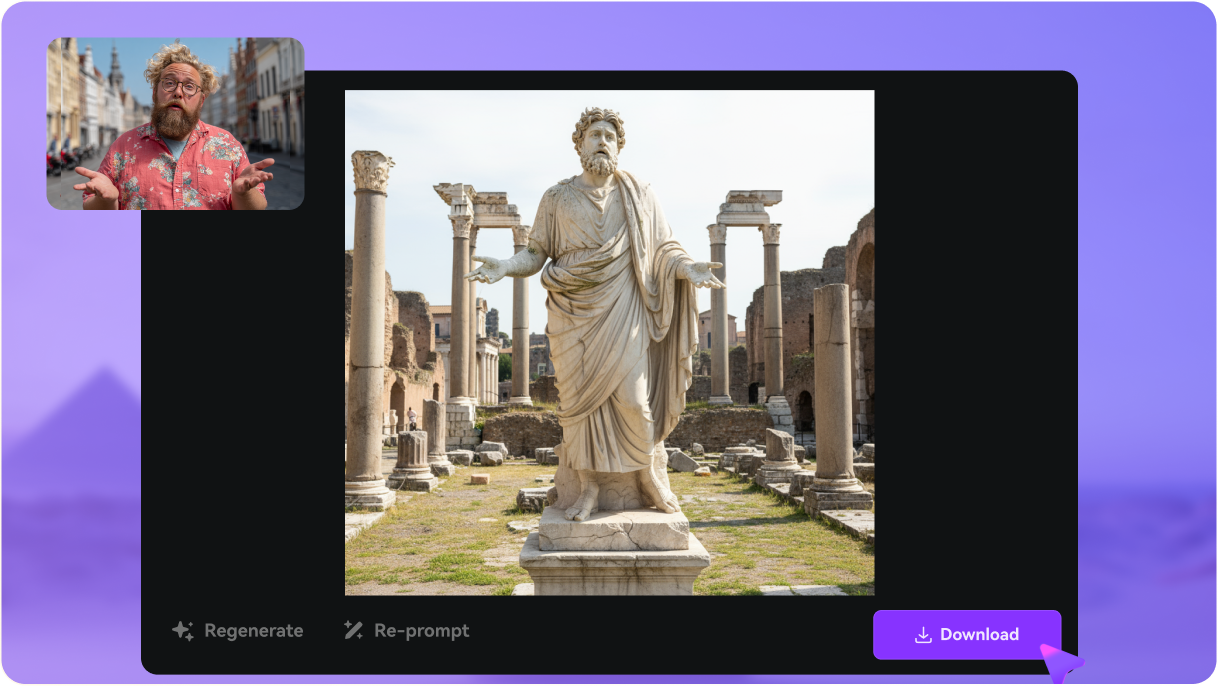Open the source photo thumbnail of bearded man
The image size is (1218, 686).
175,123
